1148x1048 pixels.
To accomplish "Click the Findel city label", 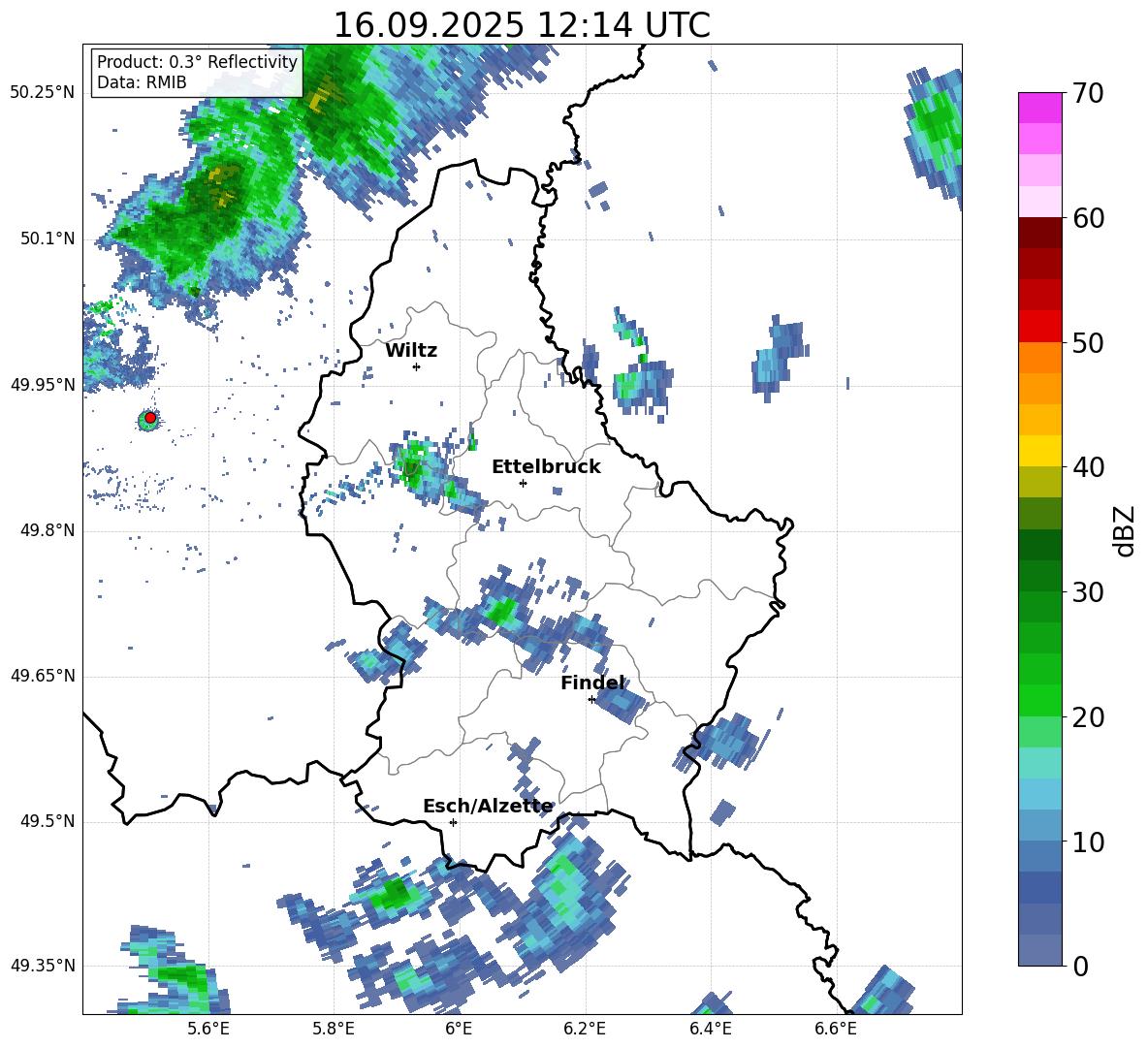I will tap(592, 683).
